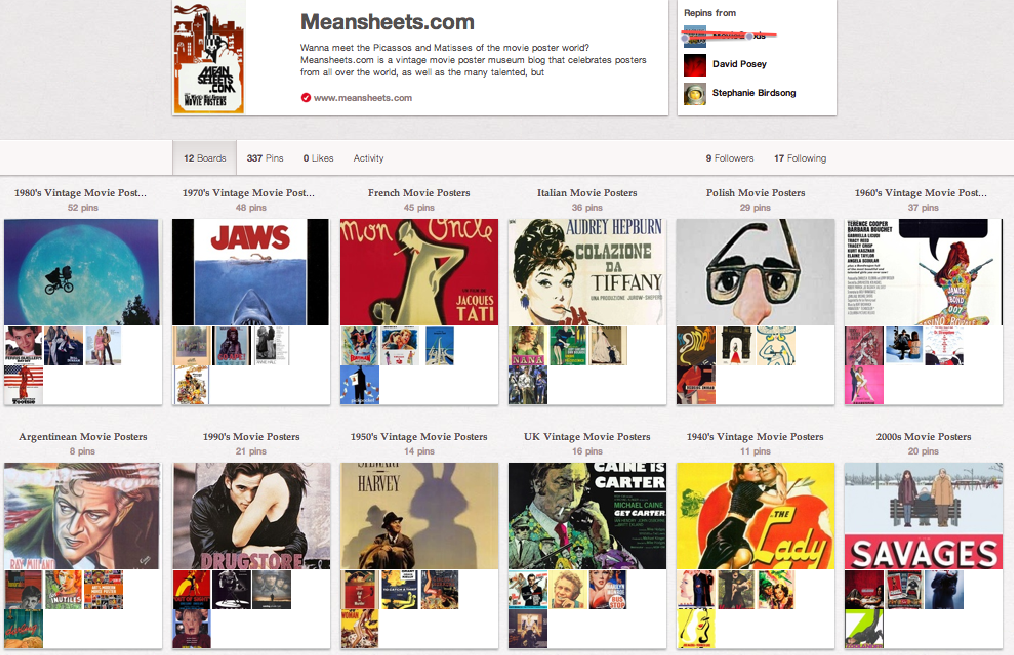The image size is (1014, 655).
Task: Open Stephanie Birdsong's avatar icon
Action: click(695, 94)
